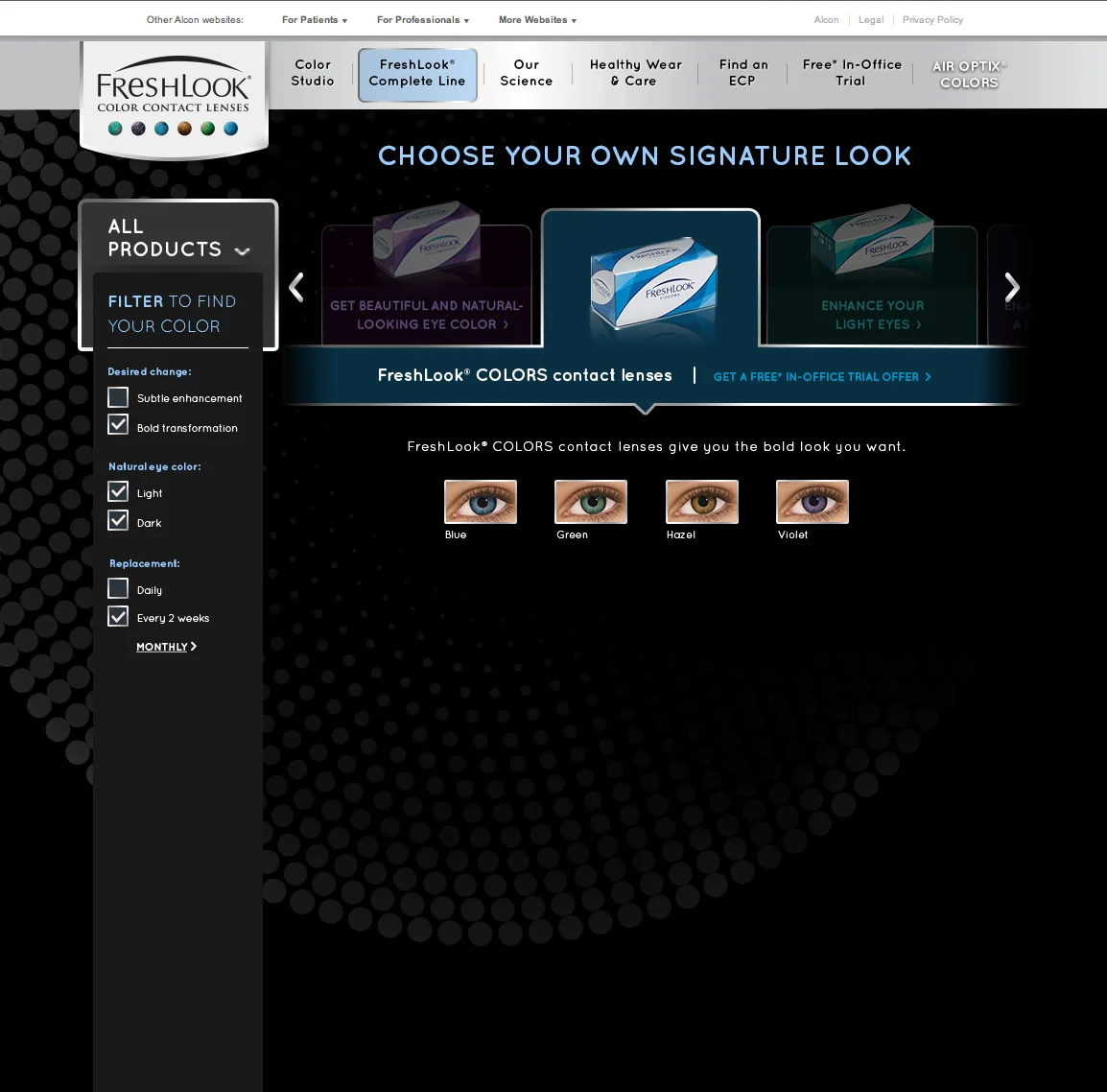Click the previous carousel arrow
This screenshot has height=1092, width=1107.
296,288
